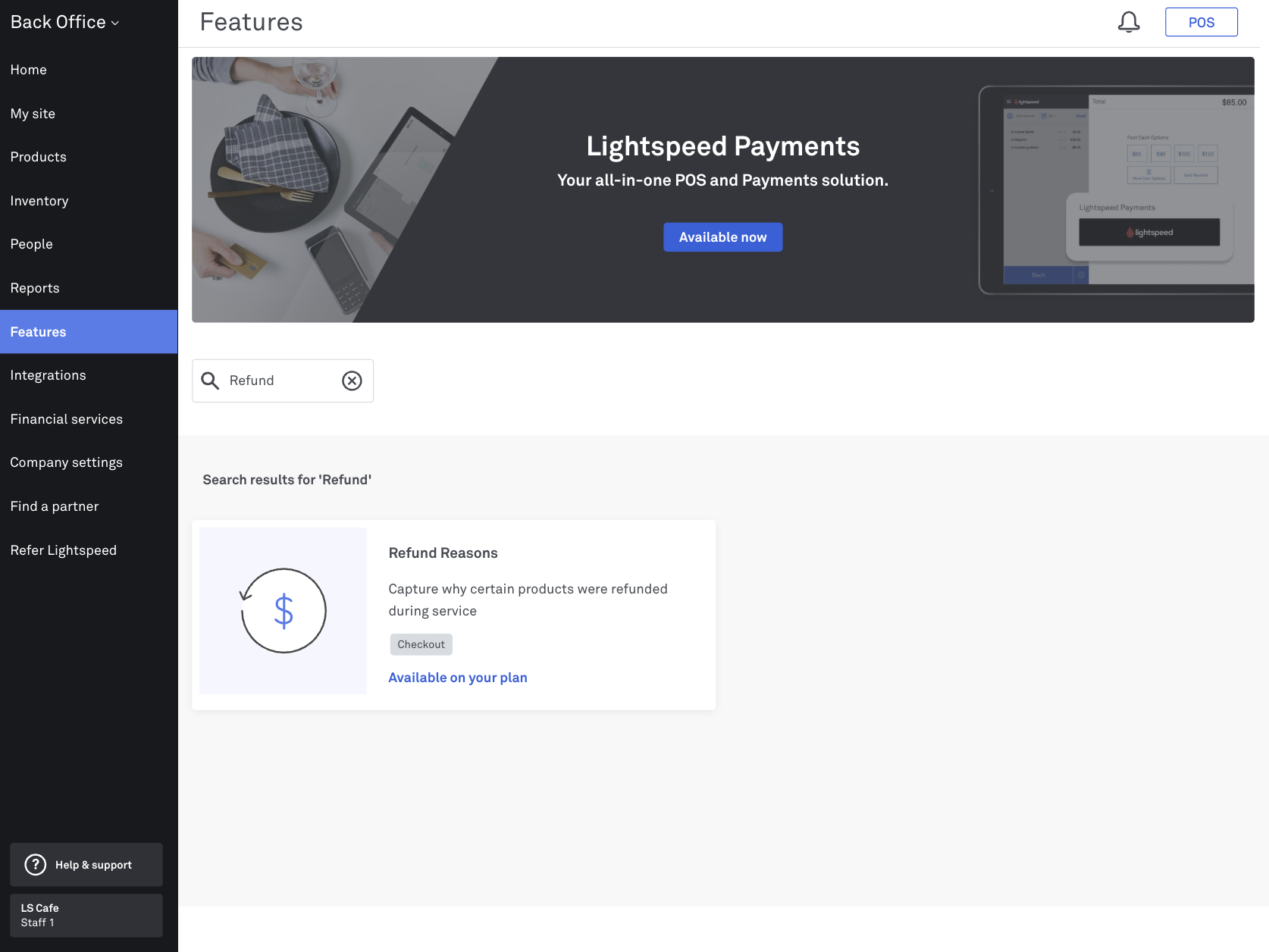1269x952 pixels.
Task: Expand the Back Office dropdown
Action: [x=65, y=23]
